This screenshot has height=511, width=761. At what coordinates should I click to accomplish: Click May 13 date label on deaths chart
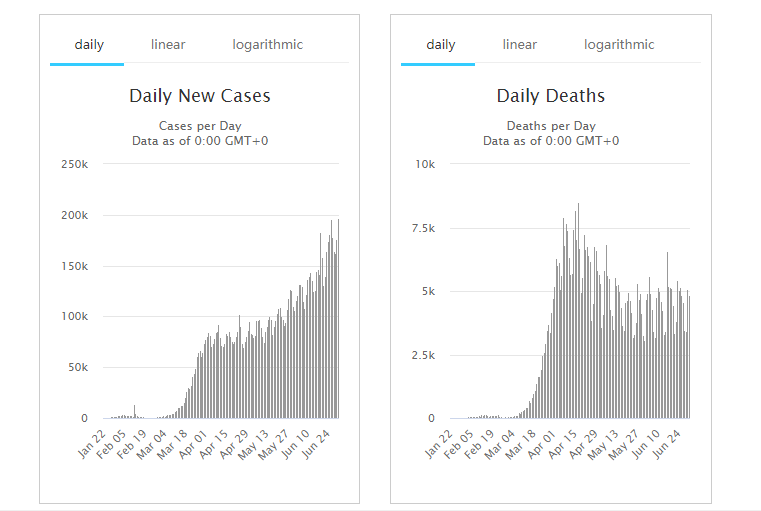[607, 442]
